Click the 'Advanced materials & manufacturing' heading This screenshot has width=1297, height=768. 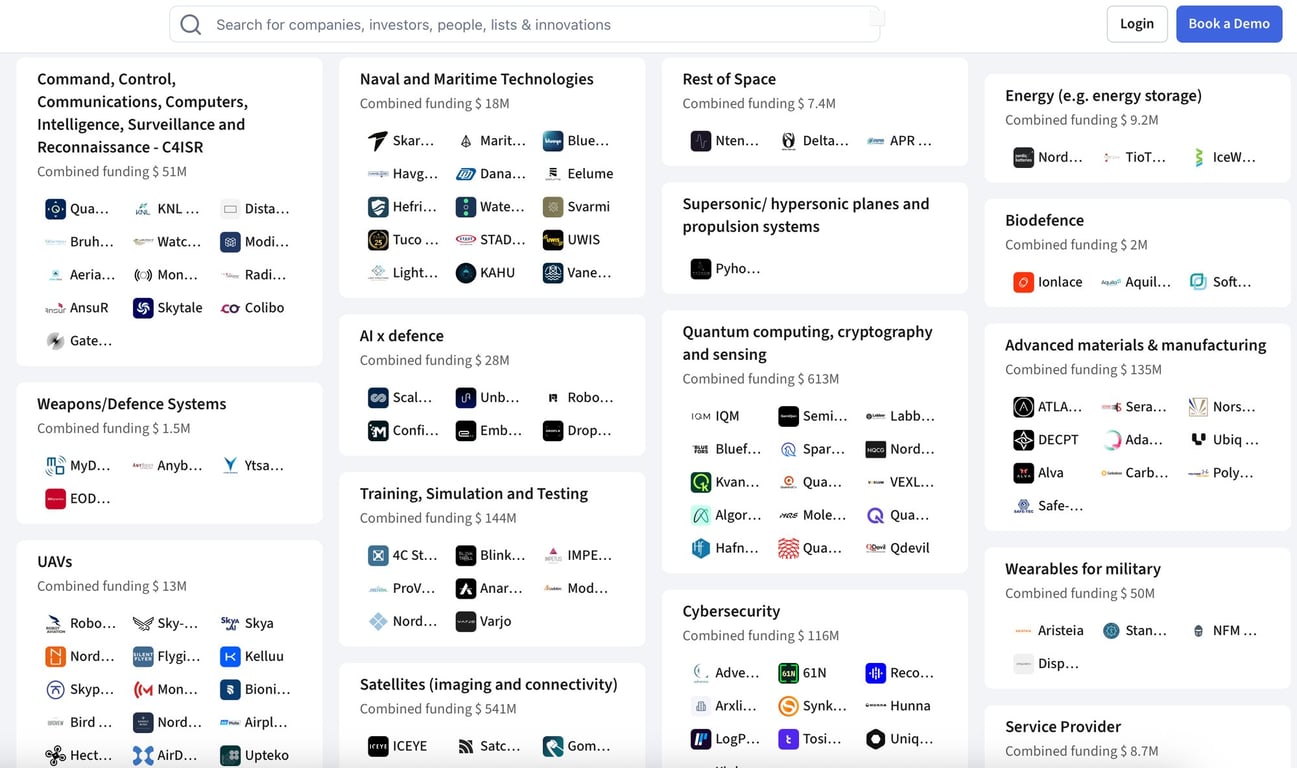(1136, 345)
